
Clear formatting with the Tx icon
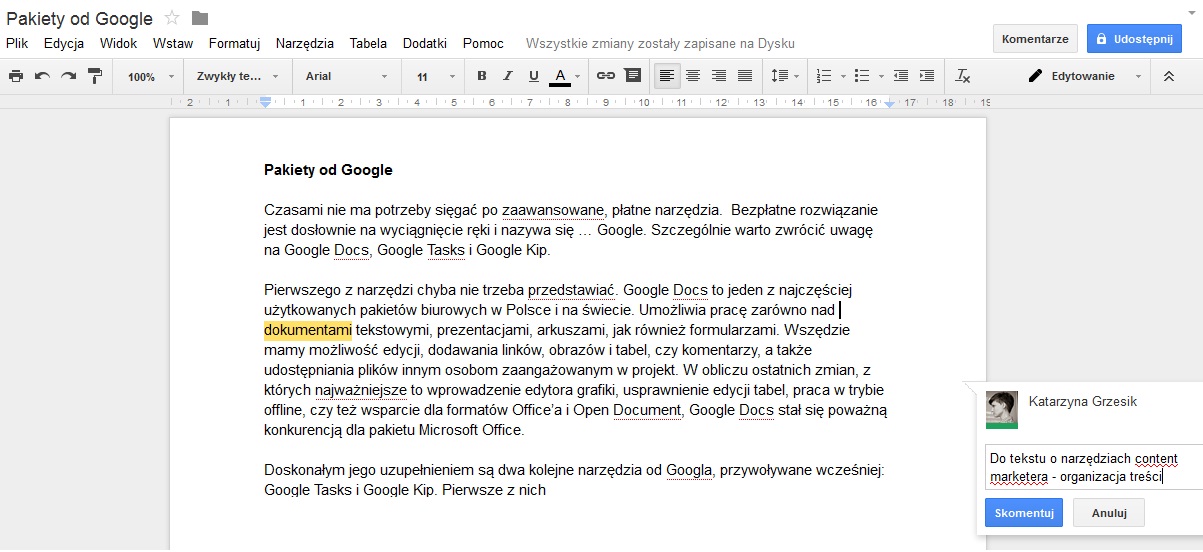coord(963,76)
